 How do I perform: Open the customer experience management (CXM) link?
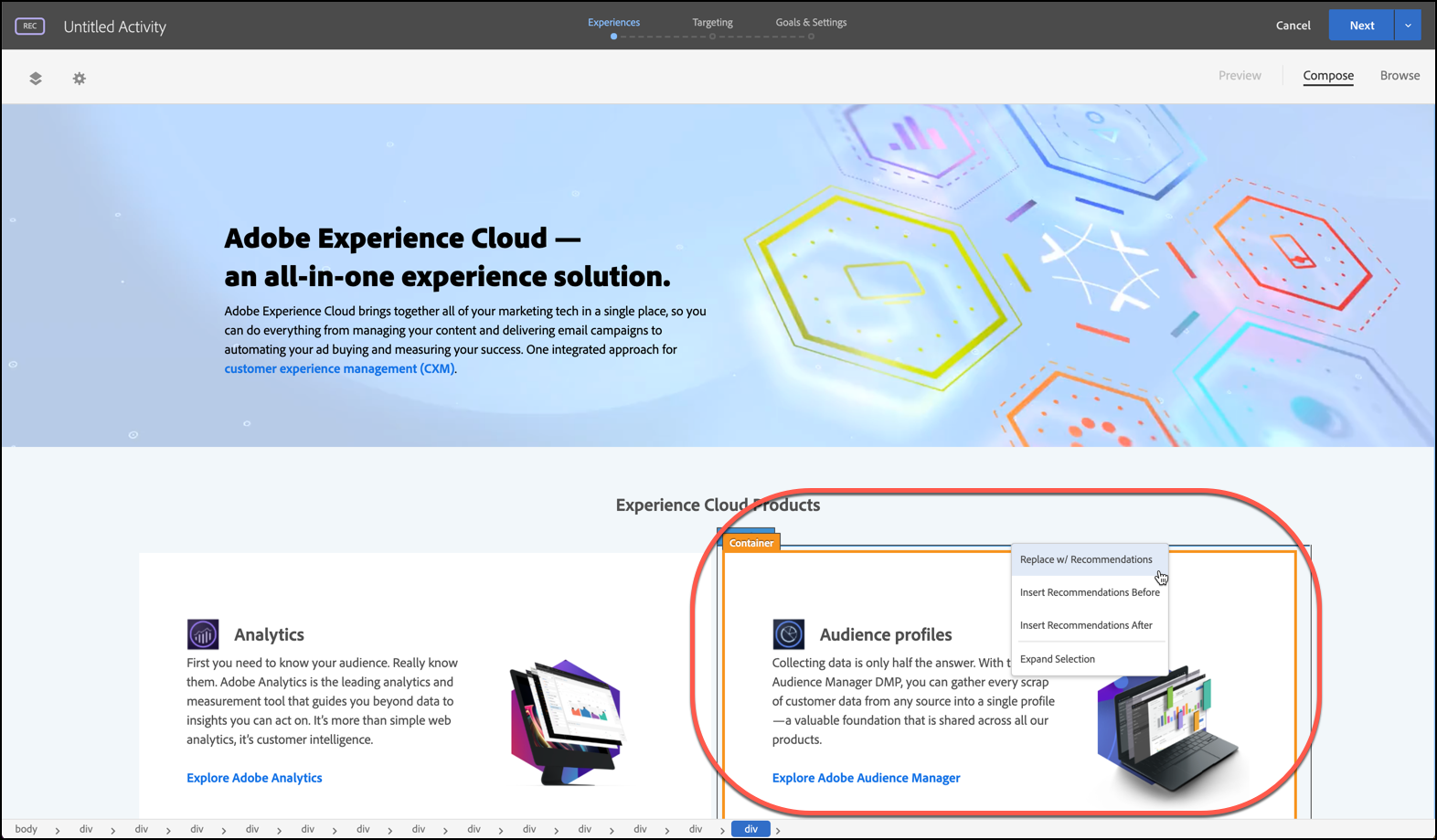(x=339, y=368)
